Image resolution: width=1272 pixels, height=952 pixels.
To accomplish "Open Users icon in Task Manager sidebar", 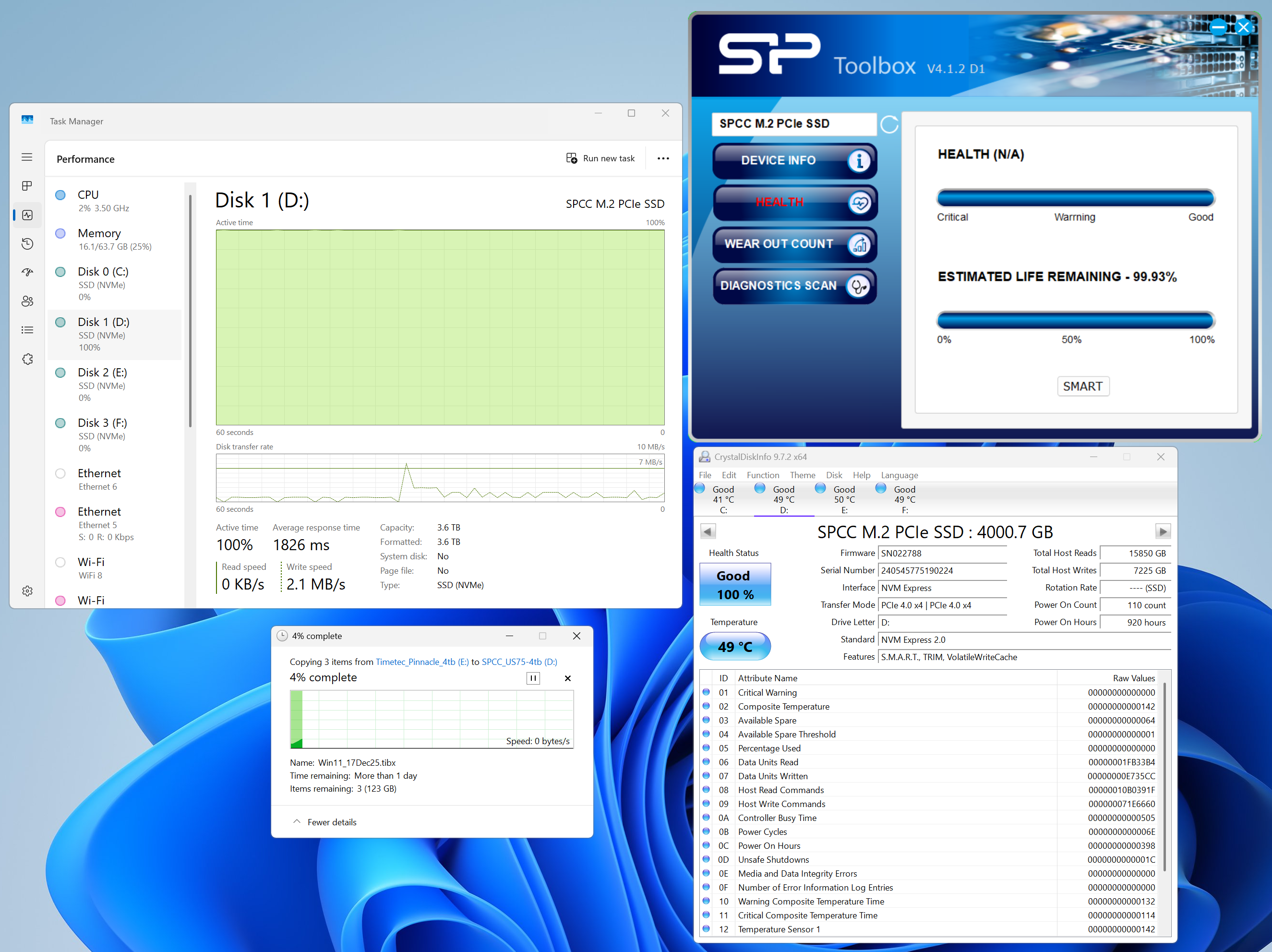I will point(27,301).
